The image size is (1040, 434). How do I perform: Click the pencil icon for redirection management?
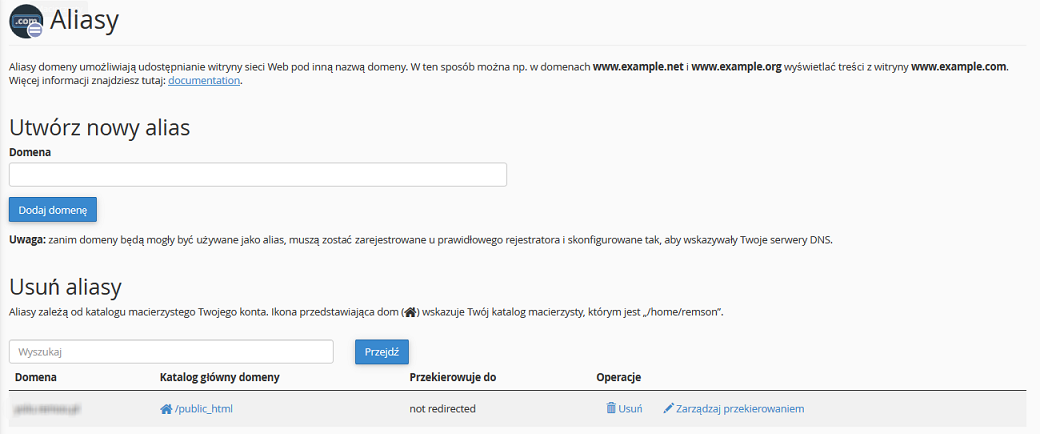point(669,408)
